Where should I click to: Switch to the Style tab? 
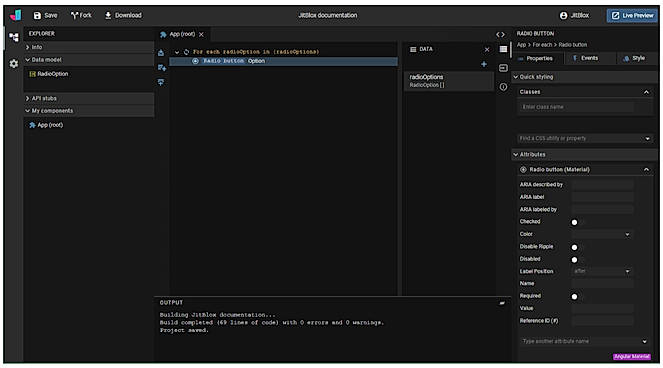coord(635,58)
